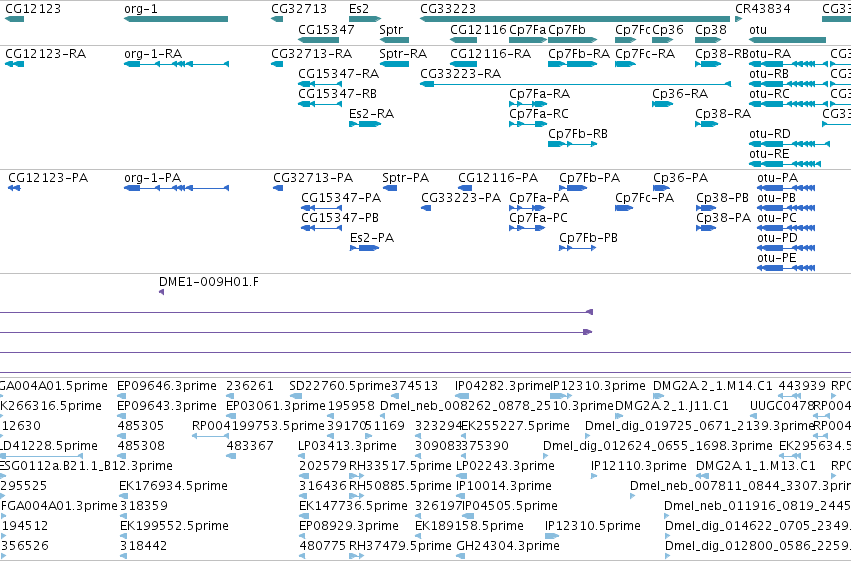Open the SD22760.5prime insertion label
This screenshot has height=561, width=851.
[340, 386]
